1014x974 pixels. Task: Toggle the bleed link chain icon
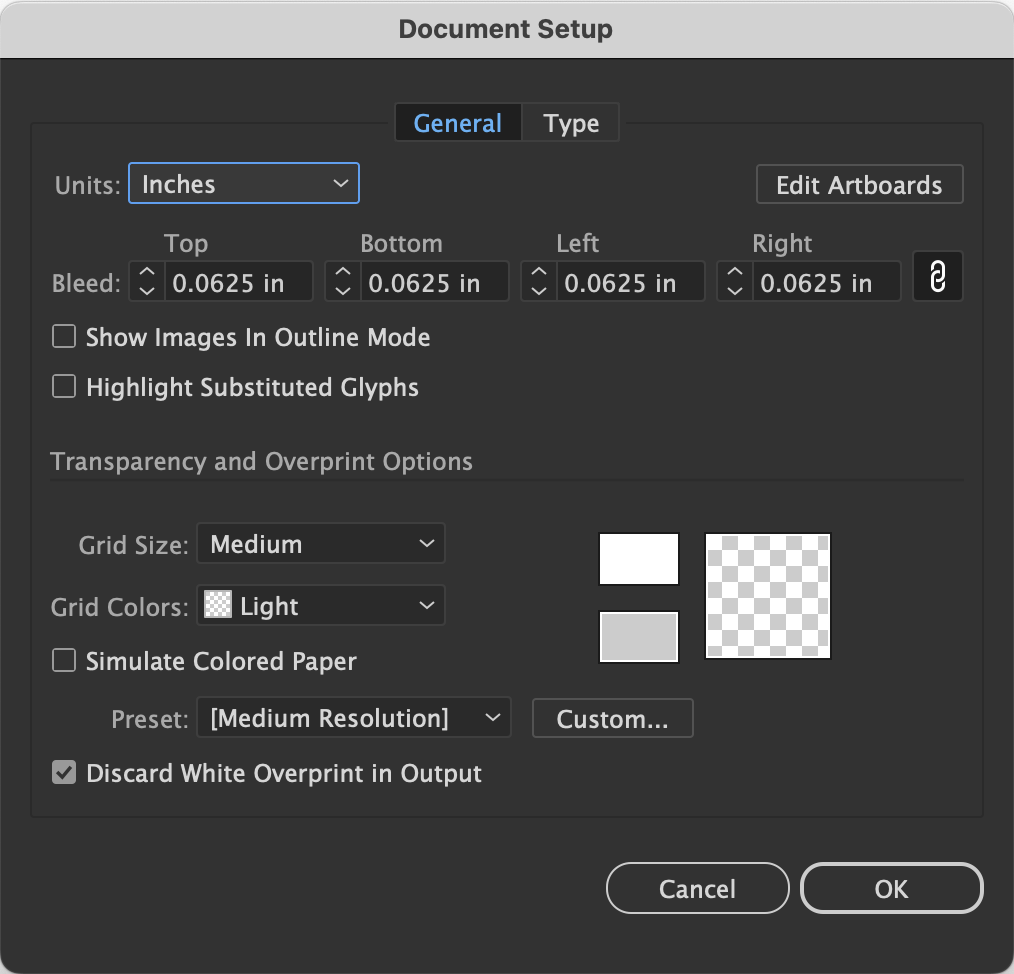(x=938, y=277)
